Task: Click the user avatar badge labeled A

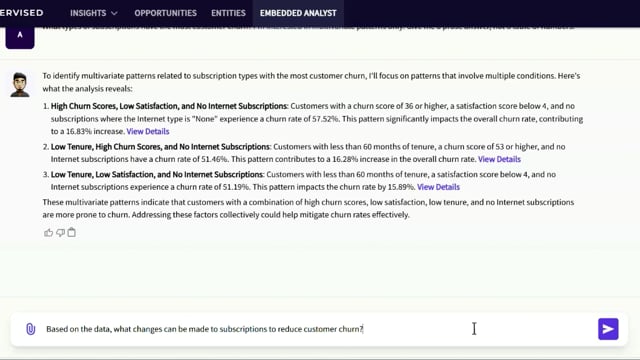Action: pyautogui.click(x=20, y=38)
